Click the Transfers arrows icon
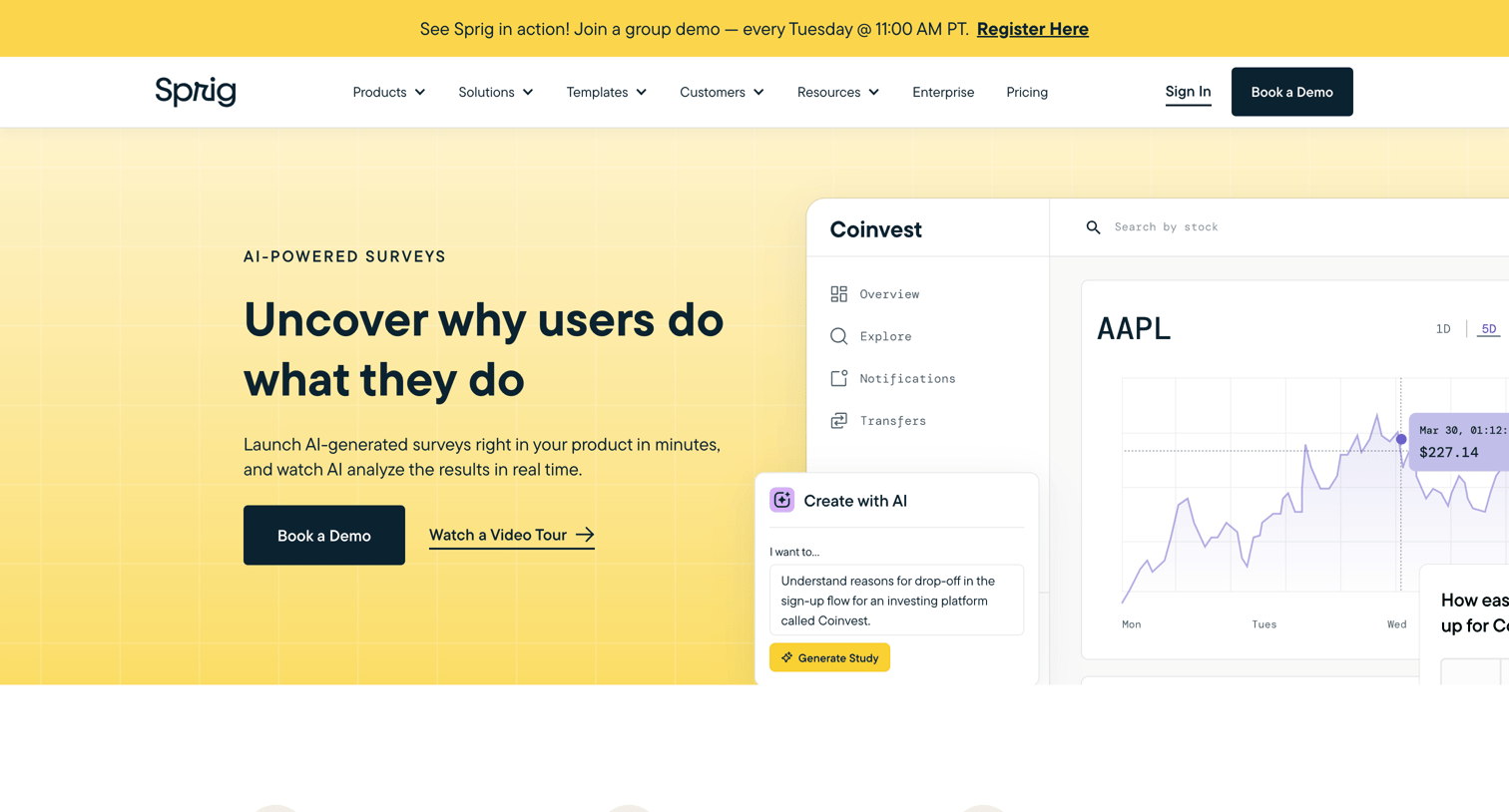 pos(838,421)
